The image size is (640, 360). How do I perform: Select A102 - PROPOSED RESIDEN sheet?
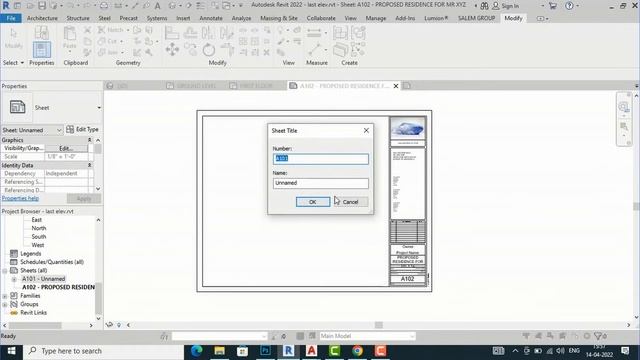point(58,287)
